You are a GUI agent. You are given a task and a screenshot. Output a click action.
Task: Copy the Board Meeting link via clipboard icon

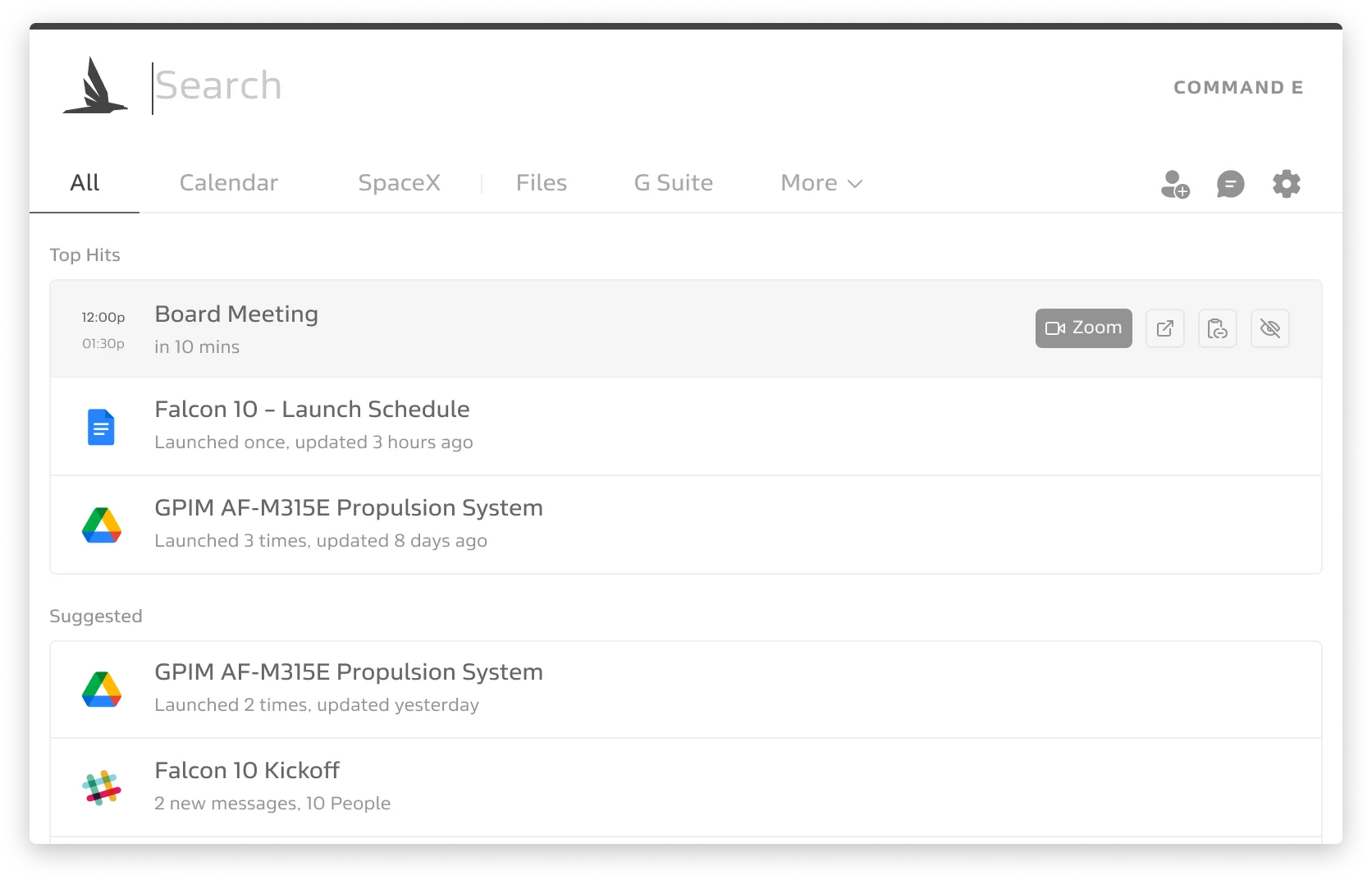point(1218,328)
